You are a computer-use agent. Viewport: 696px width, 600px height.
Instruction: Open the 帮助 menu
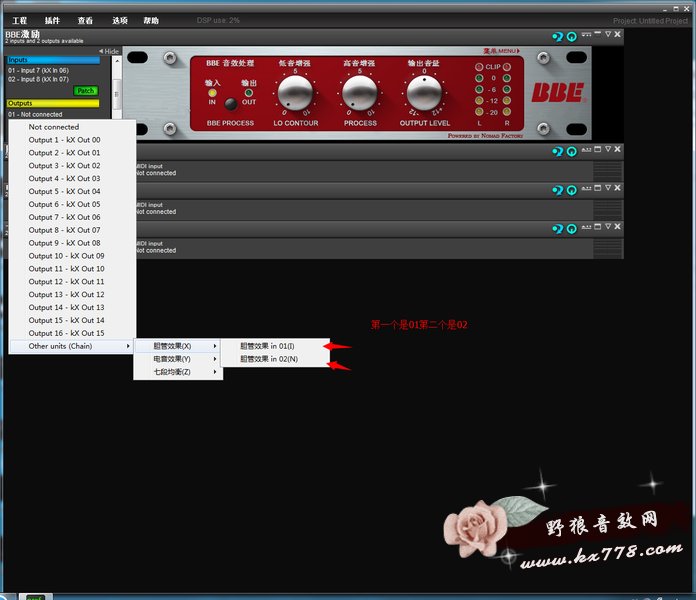point(151,20)
